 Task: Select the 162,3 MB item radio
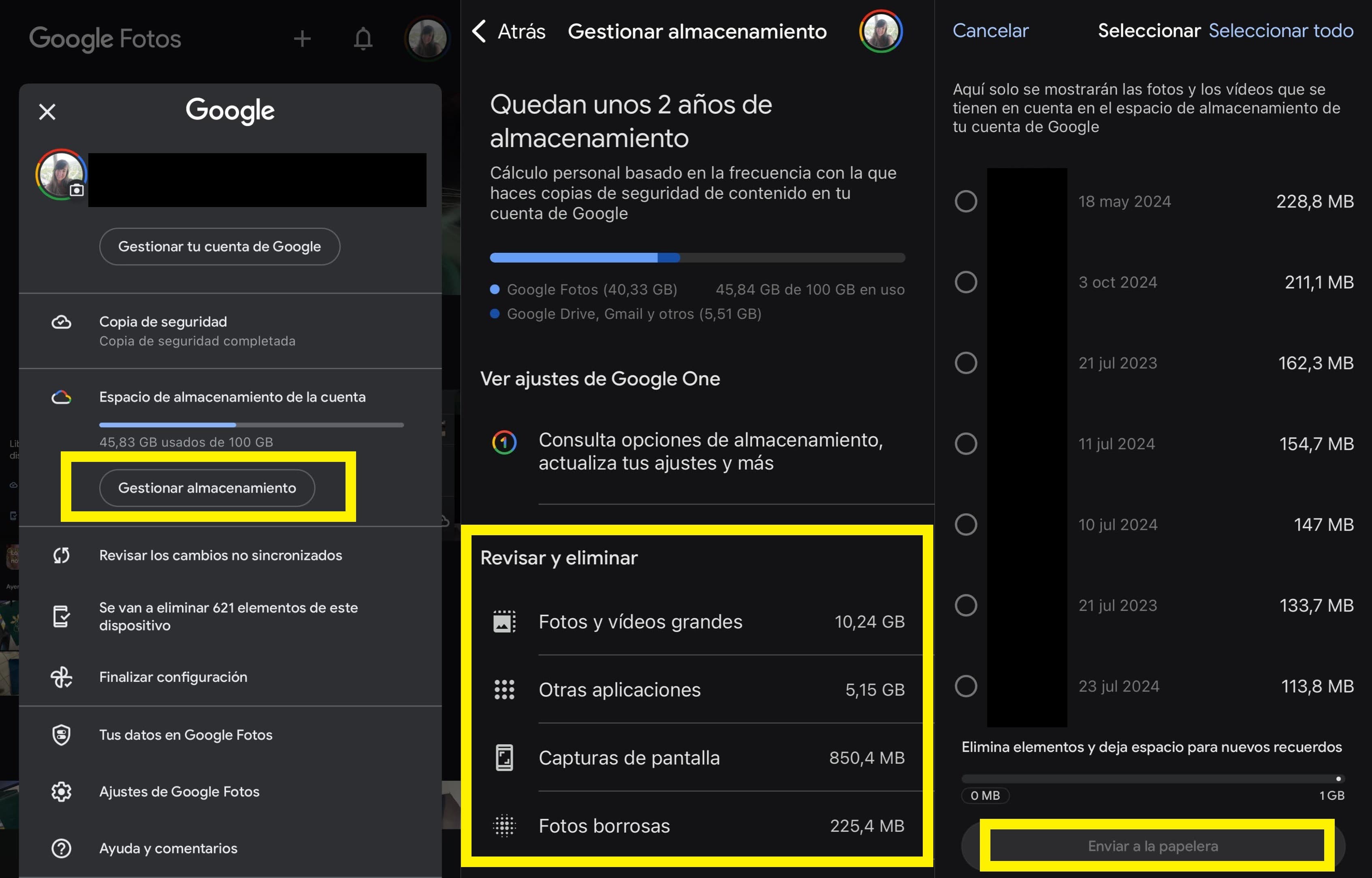(x=966, y=363)
